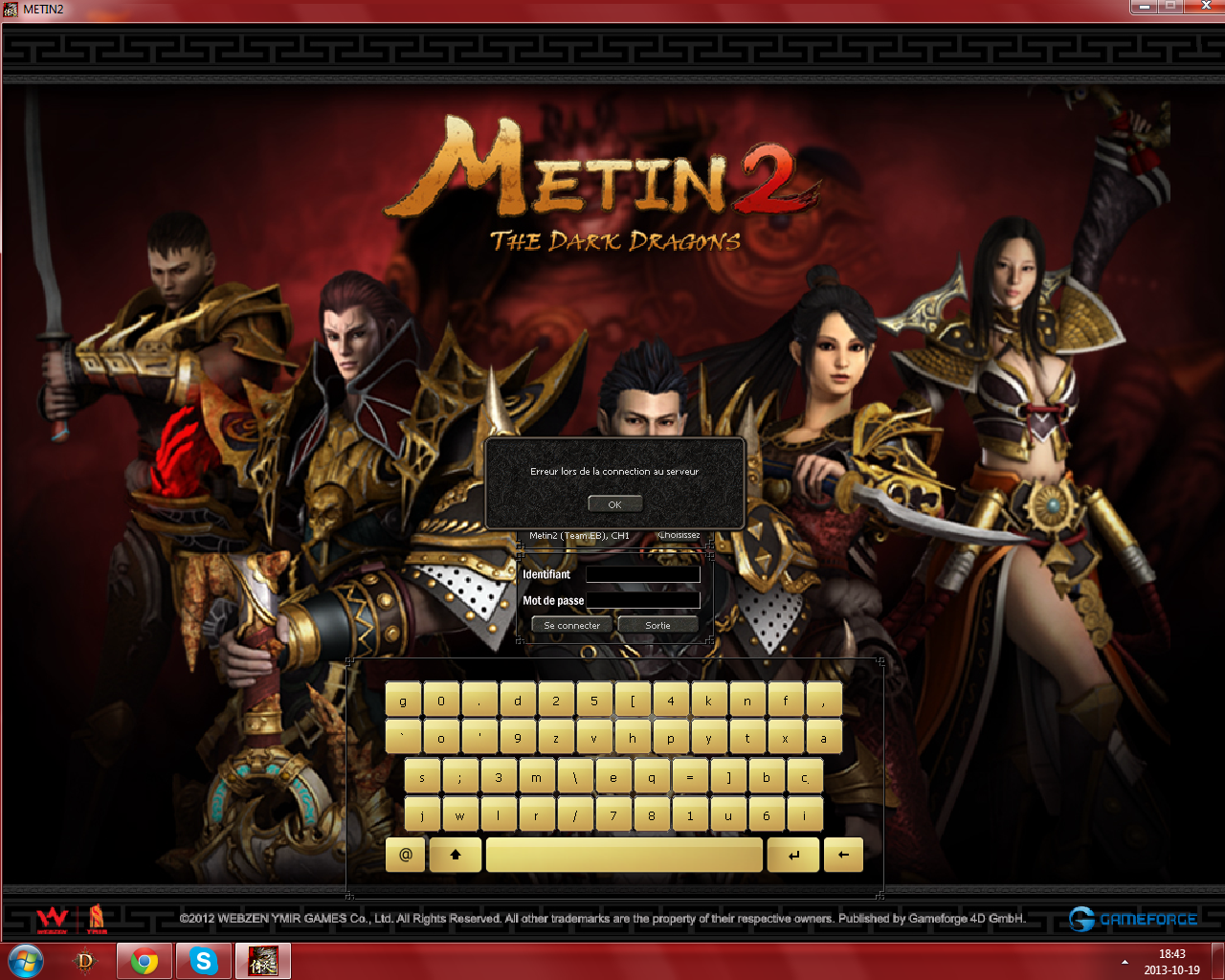Image resolution: width=1225 pixels, height=980 pixels.
Task: Focus the Identifiant input field
Action: coord(643,574)
